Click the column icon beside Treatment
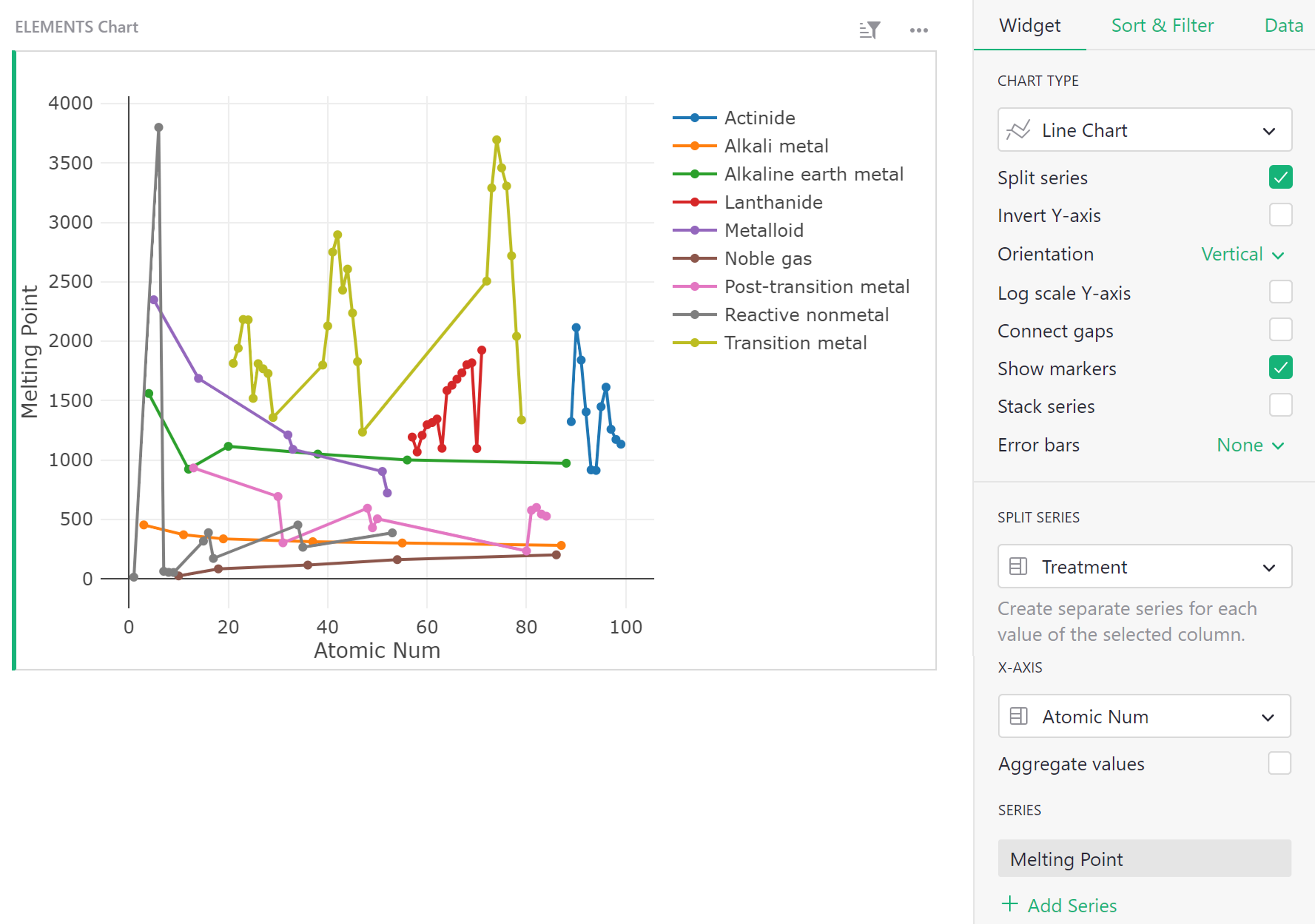 (x=1018, y=567)
